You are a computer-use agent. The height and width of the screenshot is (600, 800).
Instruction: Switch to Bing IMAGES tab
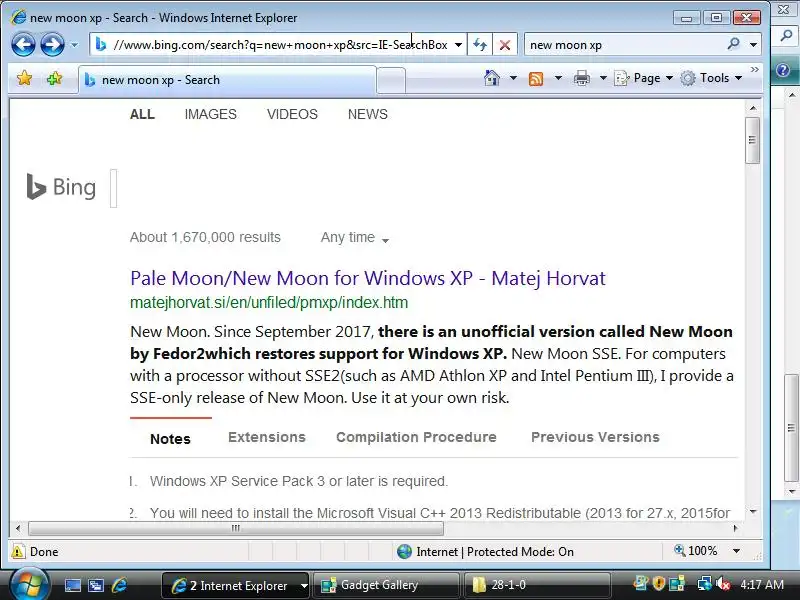(x=210, y=114)
